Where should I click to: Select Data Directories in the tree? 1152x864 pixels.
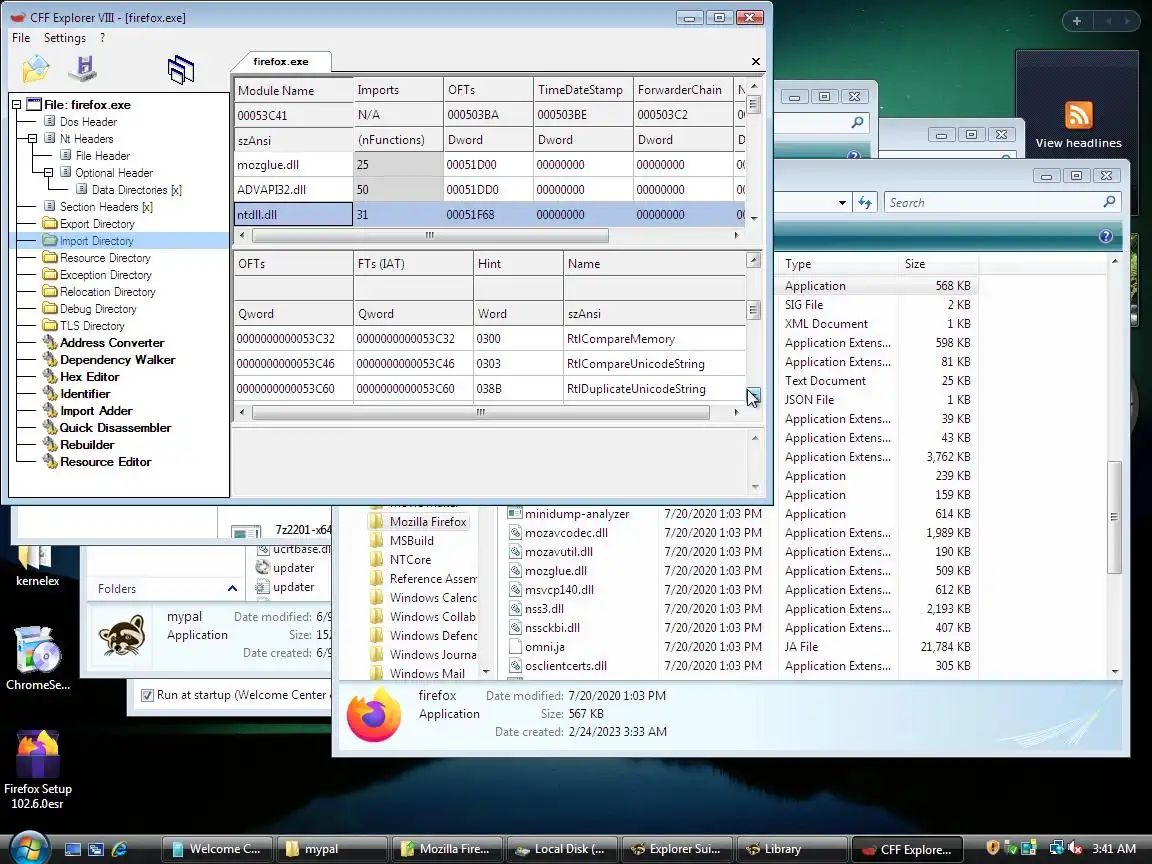pos(137,190)
